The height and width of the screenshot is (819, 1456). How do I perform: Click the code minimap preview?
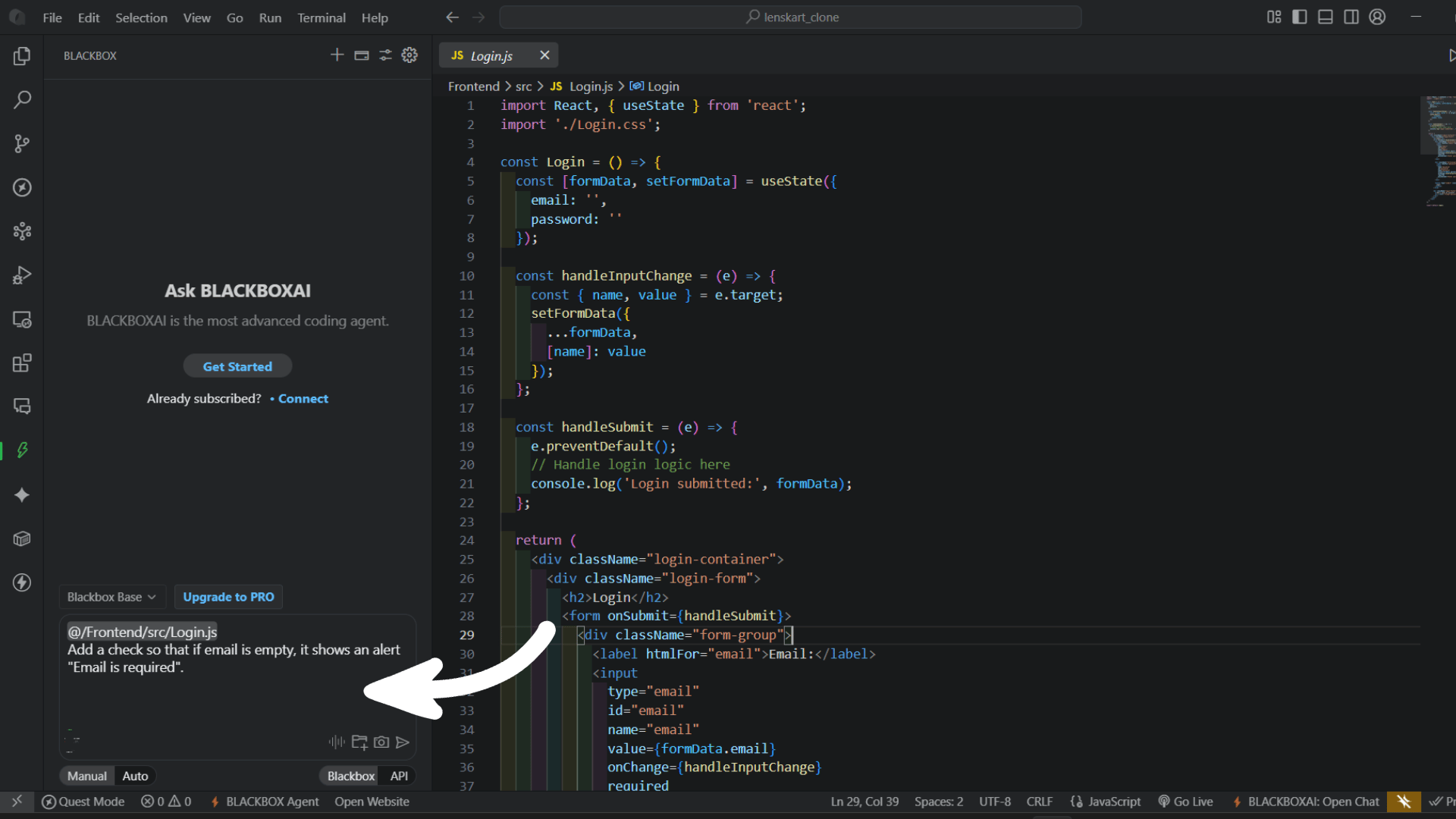coord(1438,151)
